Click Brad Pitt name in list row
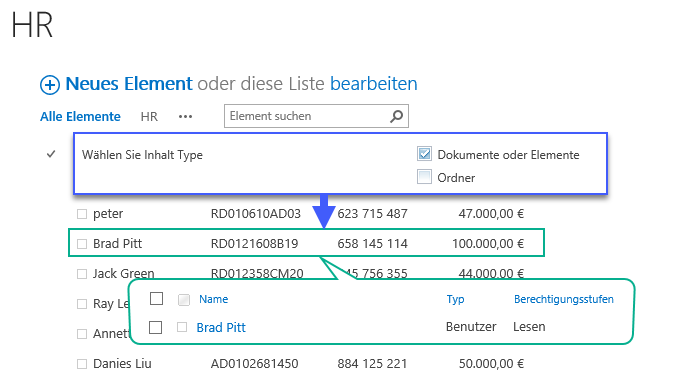 tap(117, 243)
